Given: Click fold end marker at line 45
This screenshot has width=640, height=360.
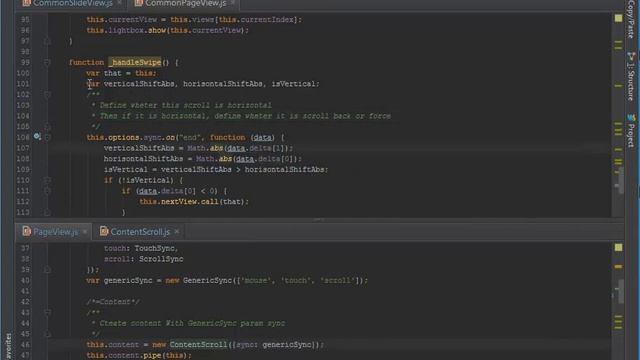Looking at the screenshot, I should point(47,334).
